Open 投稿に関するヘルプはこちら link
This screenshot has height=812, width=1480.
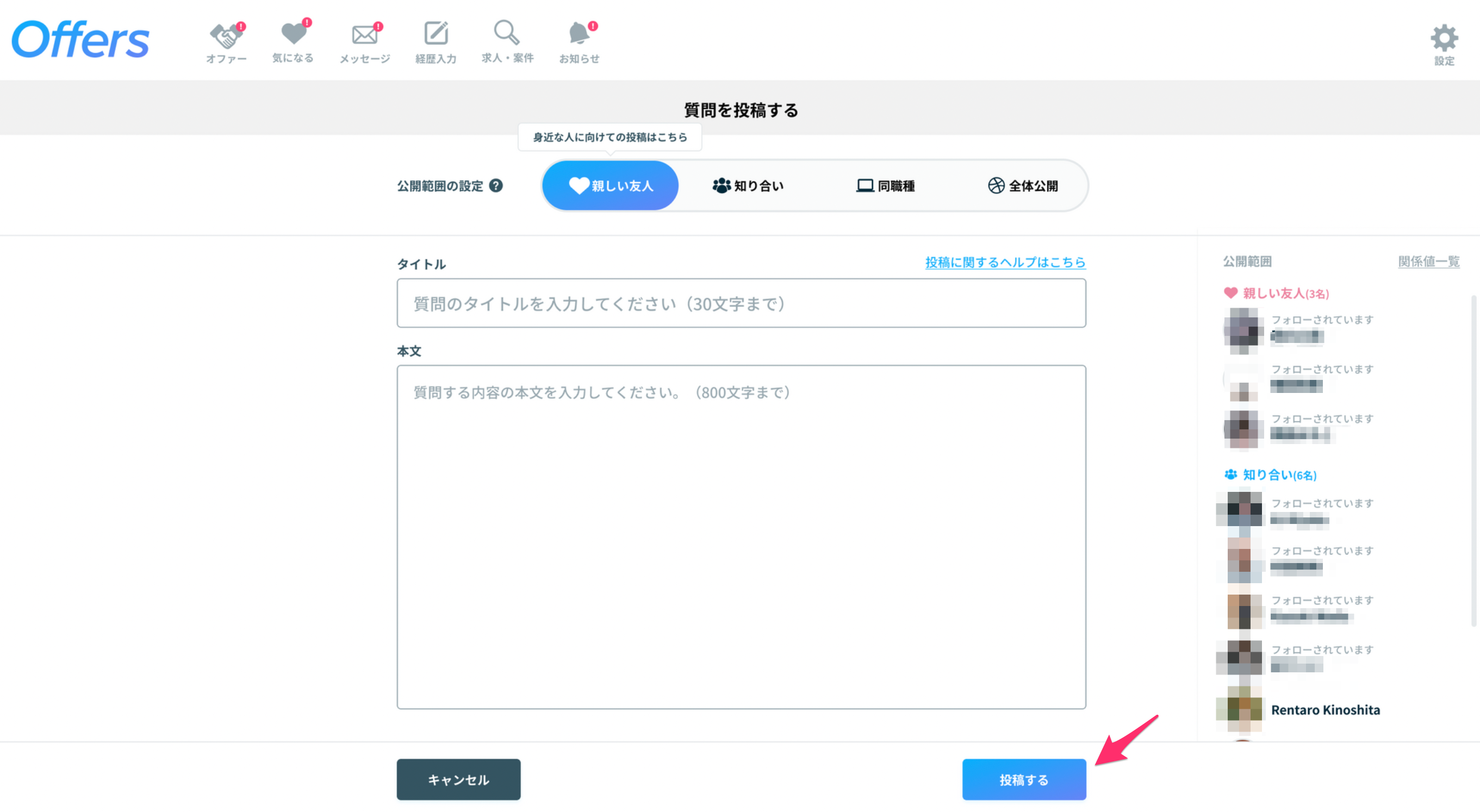pos(1005,262)
